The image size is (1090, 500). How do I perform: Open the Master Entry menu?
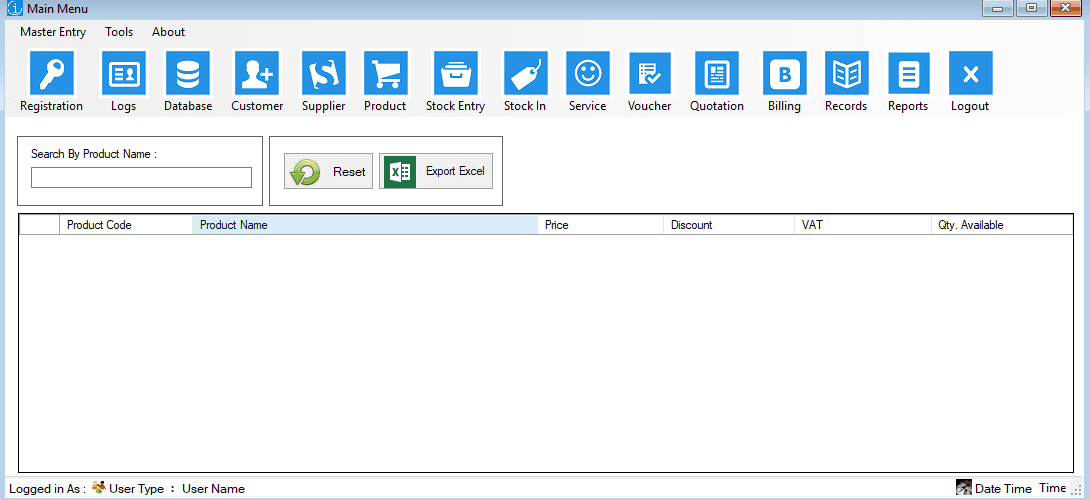[x=53, y=32]
